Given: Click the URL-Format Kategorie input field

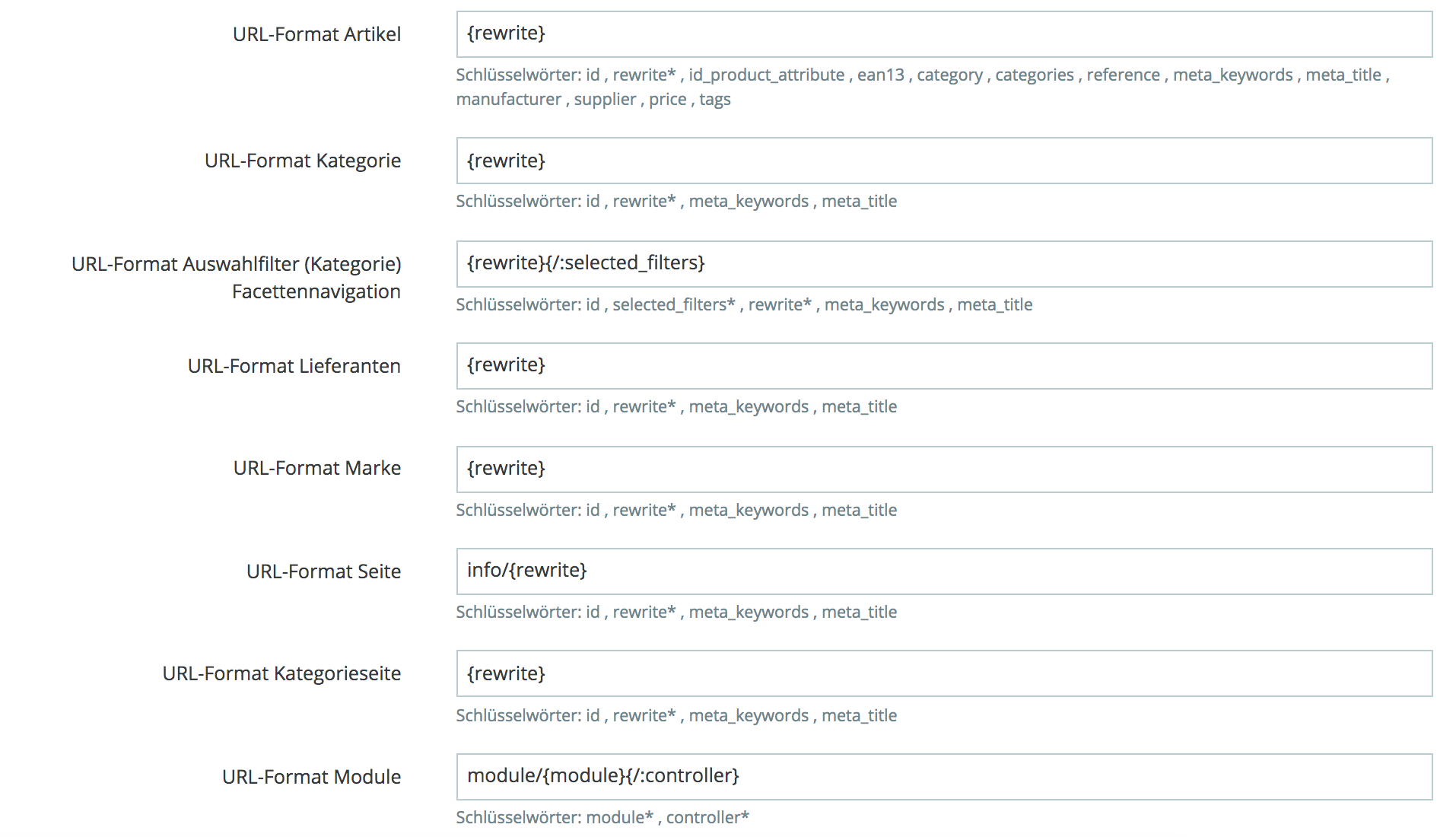Looking at the screenshot, I should pyautogui.click(x=944, y=161).
